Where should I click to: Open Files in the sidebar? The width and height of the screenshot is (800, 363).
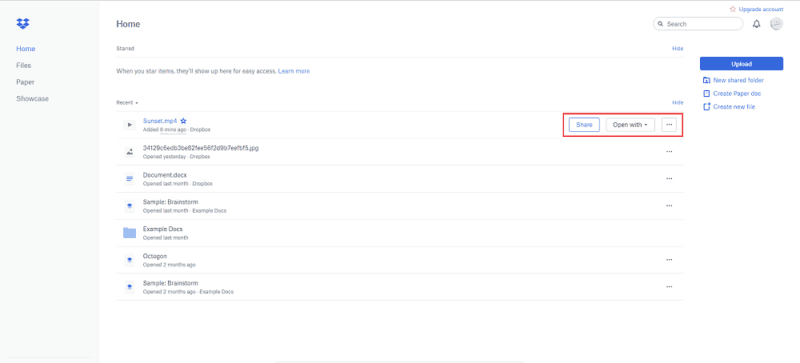tap(23, 65)
